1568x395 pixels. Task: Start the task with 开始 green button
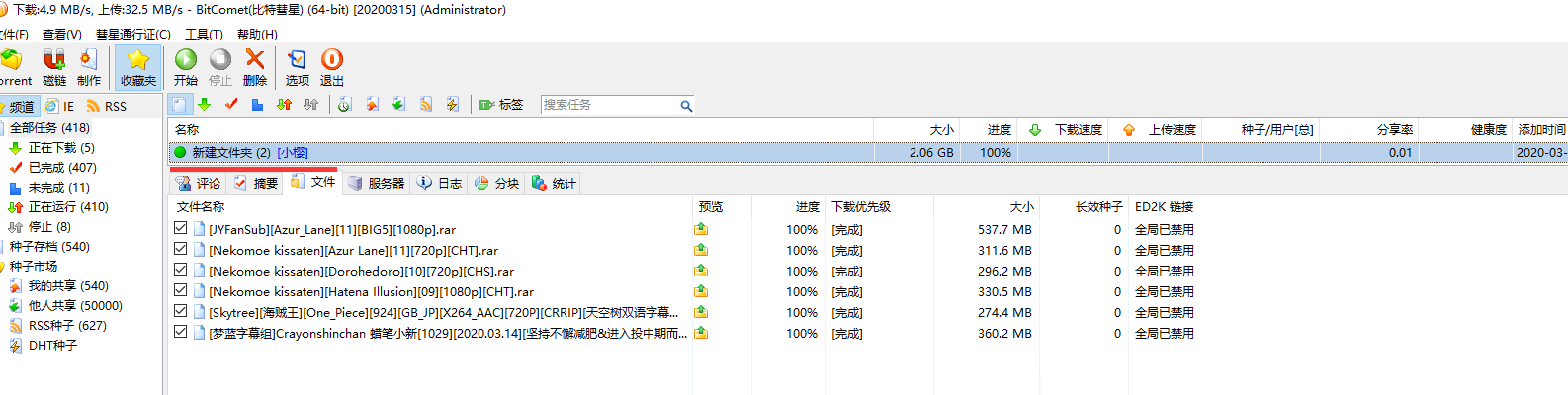pos(186,67)
